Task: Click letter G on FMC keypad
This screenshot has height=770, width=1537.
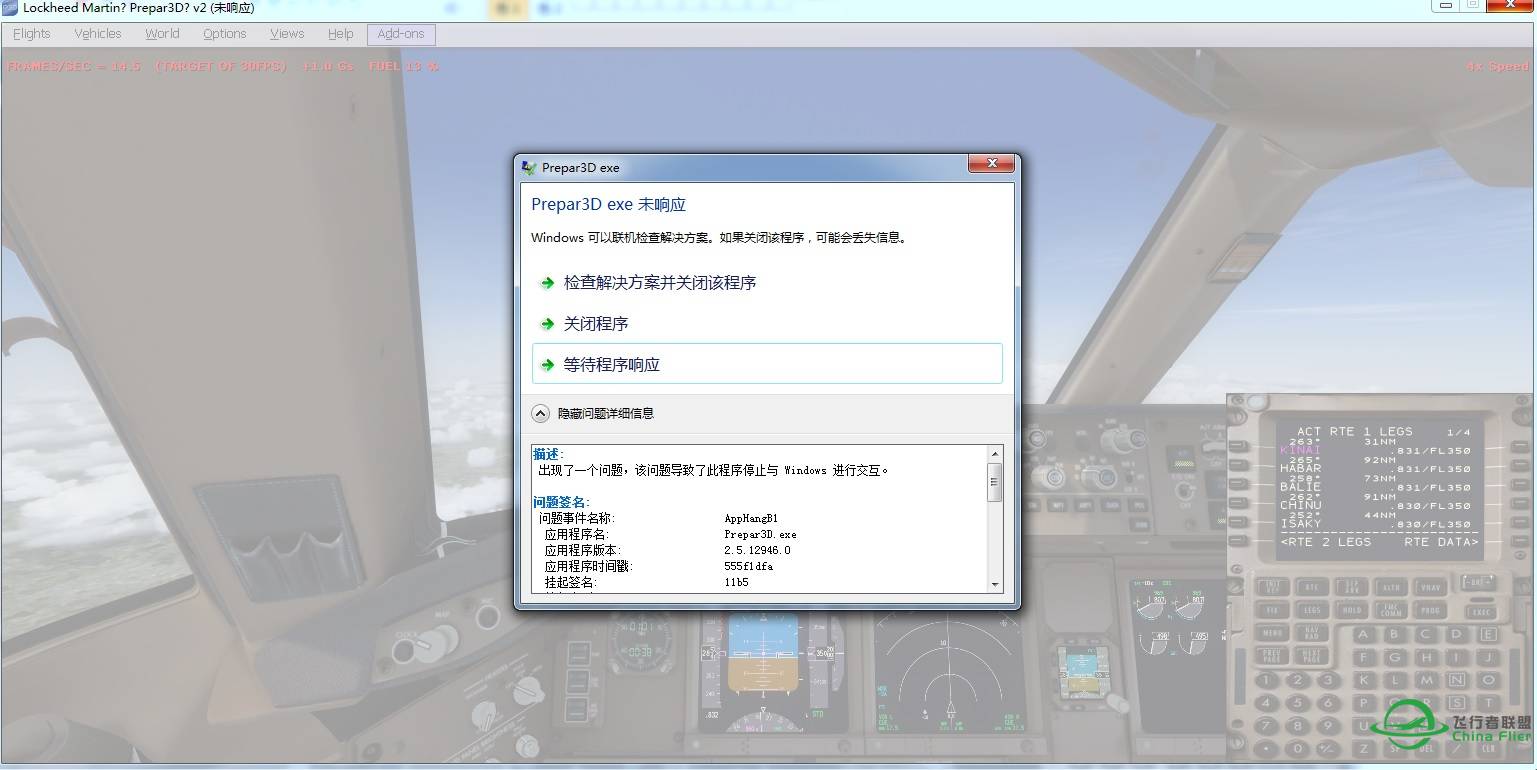Action: pos(1395,657)
